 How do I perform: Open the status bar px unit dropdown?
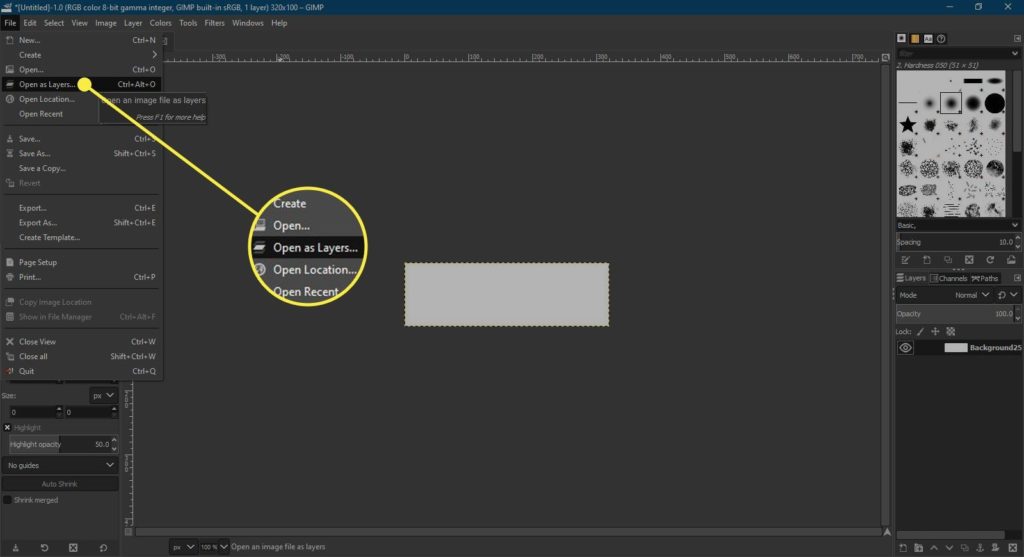coord(183,547)
